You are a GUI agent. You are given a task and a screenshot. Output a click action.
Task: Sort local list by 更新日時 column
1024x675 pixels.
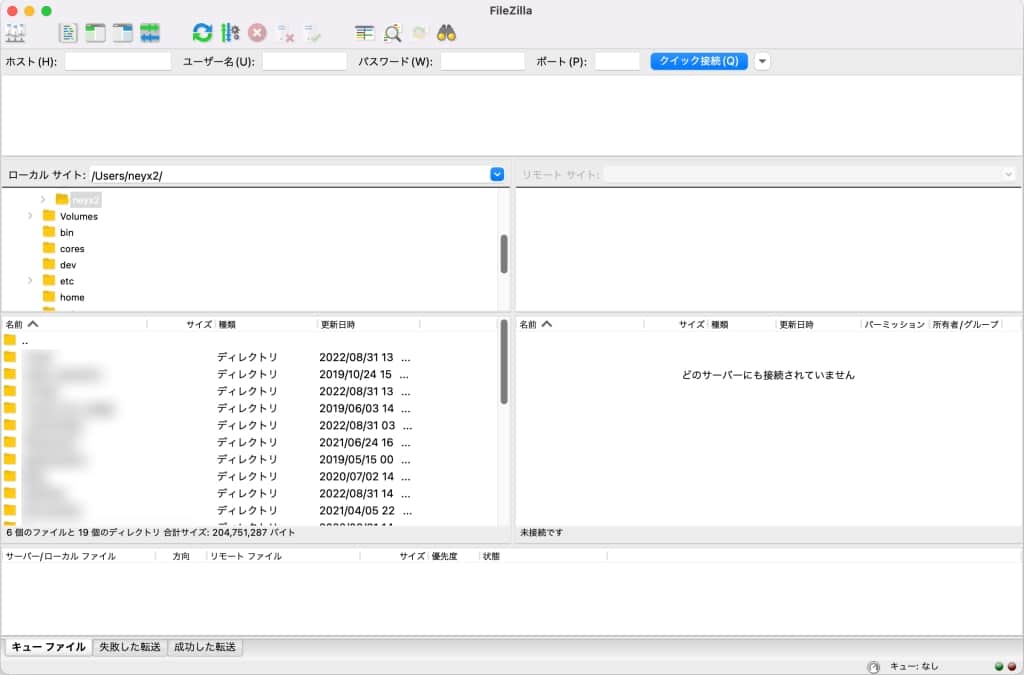tap(369, 324)
